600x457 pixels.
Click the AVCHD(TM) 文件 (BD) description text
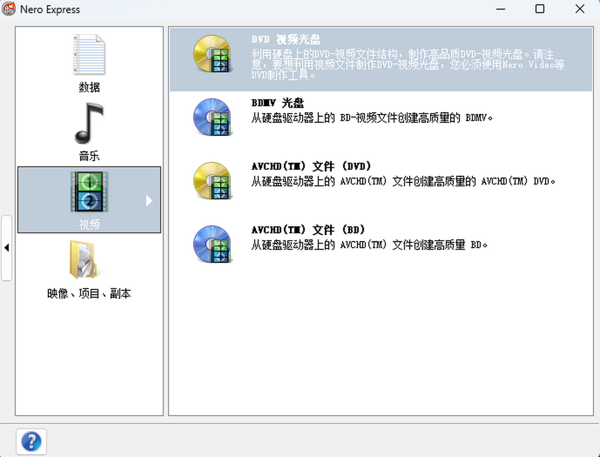[369, 244]
